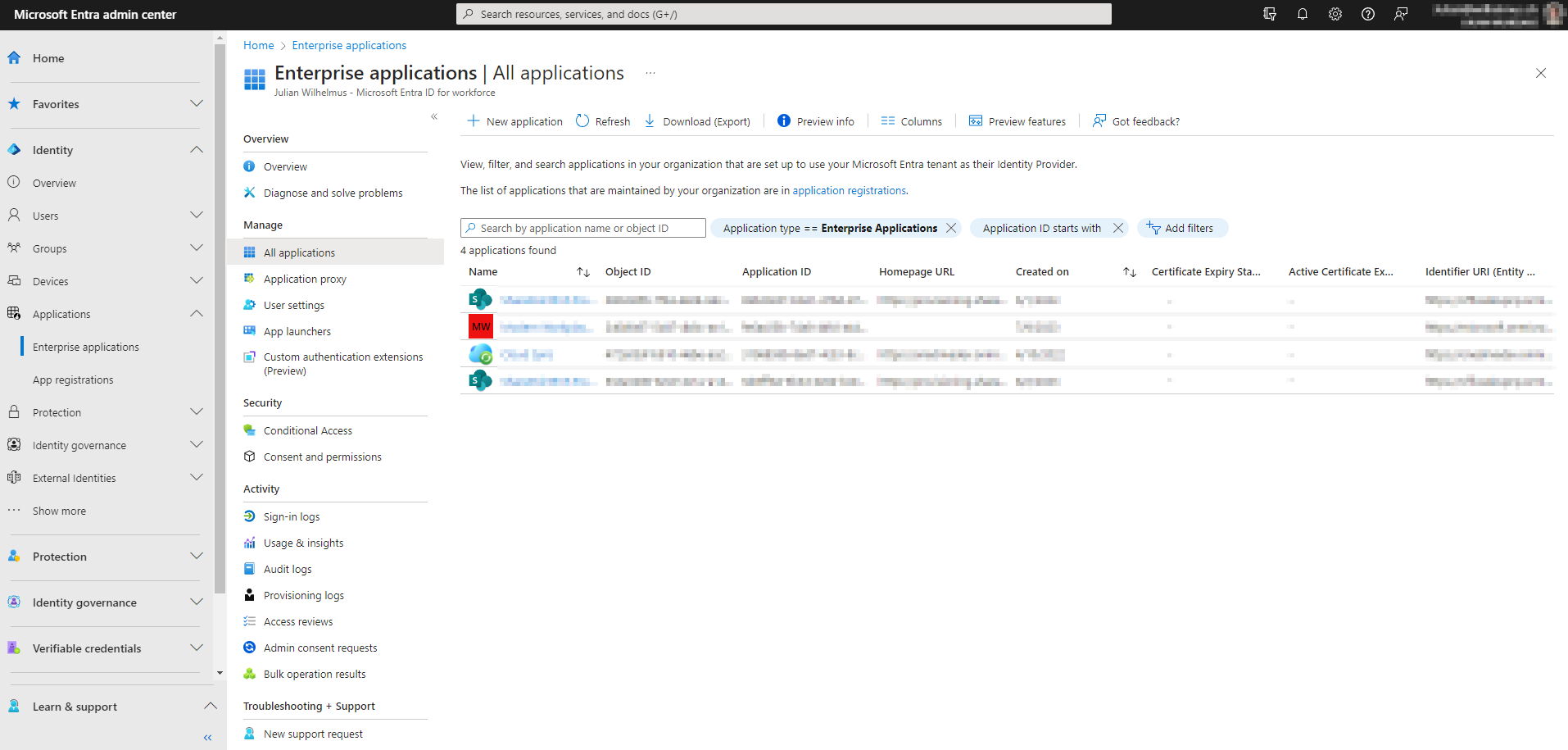Focus the top search resources bar

[x=784, y=14]
